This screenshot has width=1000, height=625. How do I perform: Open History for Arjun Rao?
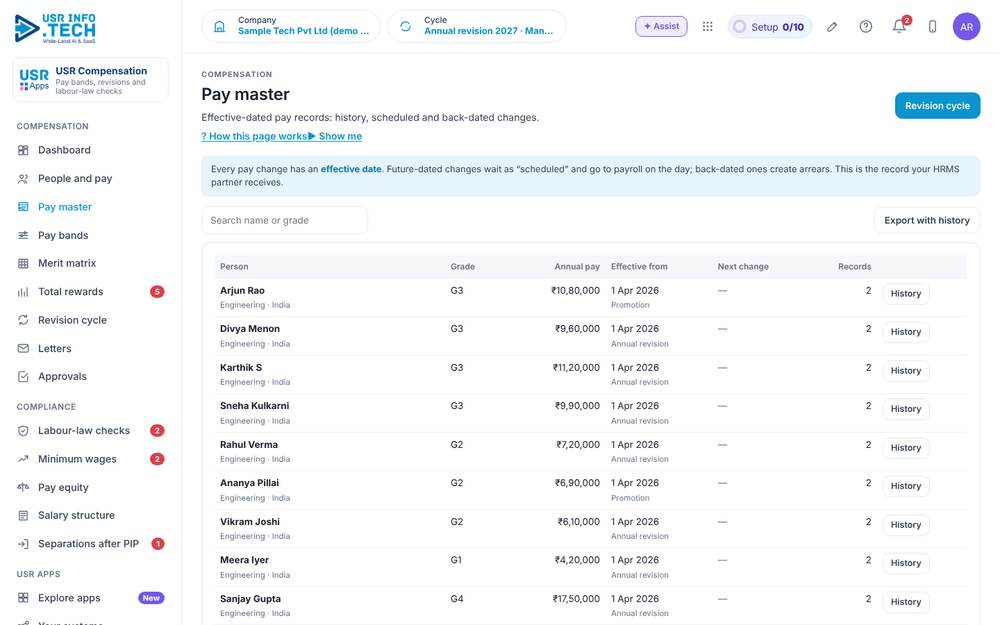tap(906, 294)
